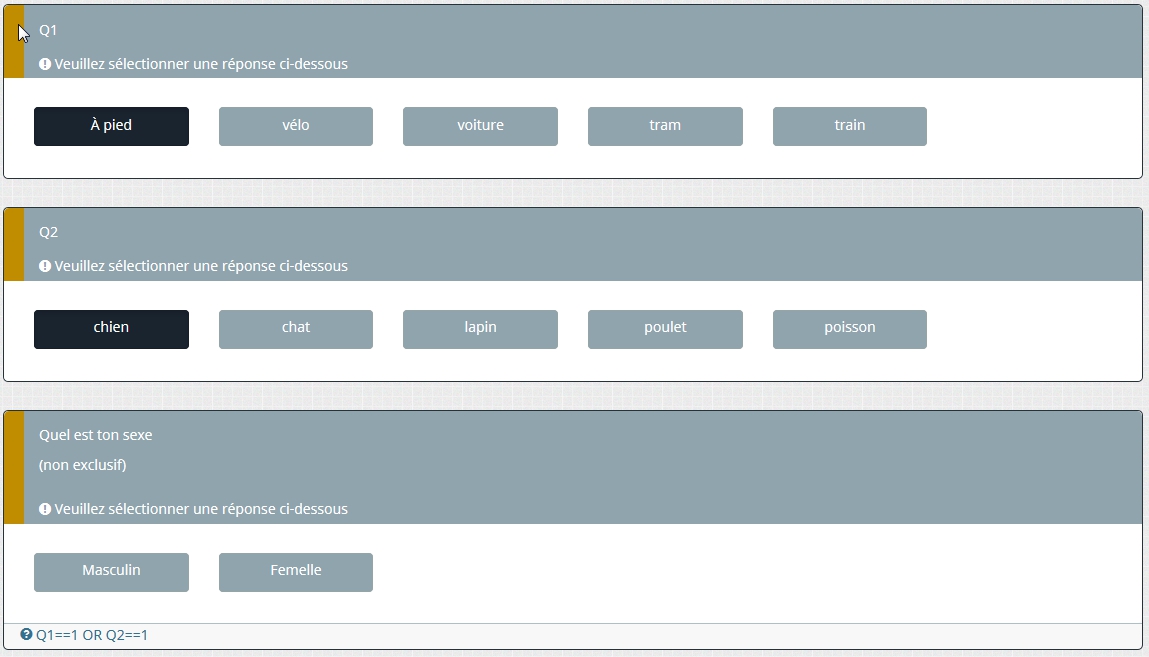Click the 'Quel est ton sexe' question title

pos(95,435)
